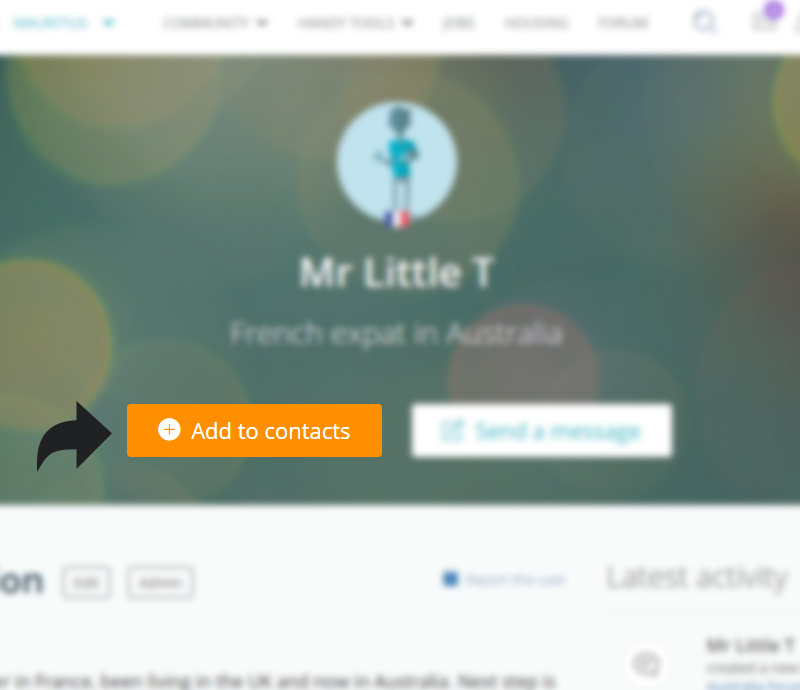Image resolution: width=800 pixels, height=690 pixels.
Task: Click Mr Little T name in Latest activity
Action: [x=751, y=646]
